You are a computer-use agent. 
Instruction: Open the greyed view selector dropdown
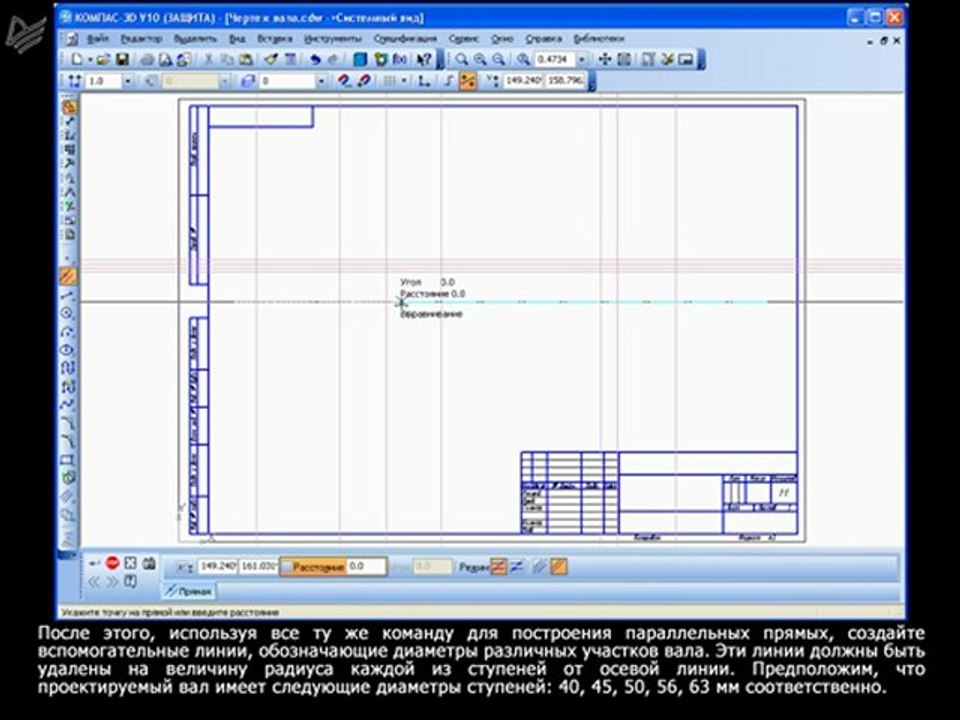(x=224, y=81)
